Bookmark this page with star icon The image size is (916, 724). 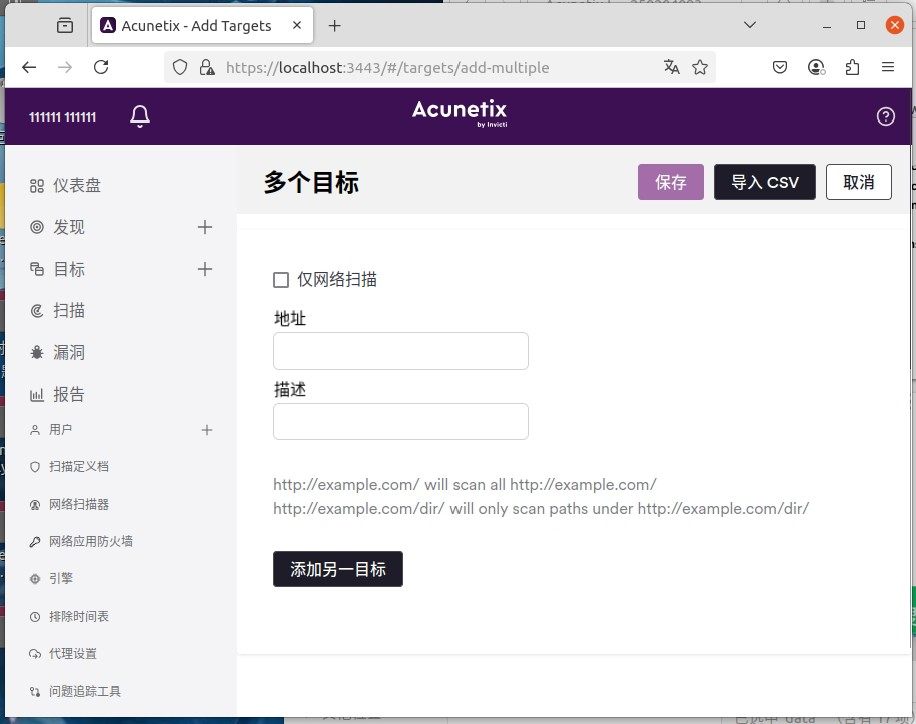pos(700,67)
